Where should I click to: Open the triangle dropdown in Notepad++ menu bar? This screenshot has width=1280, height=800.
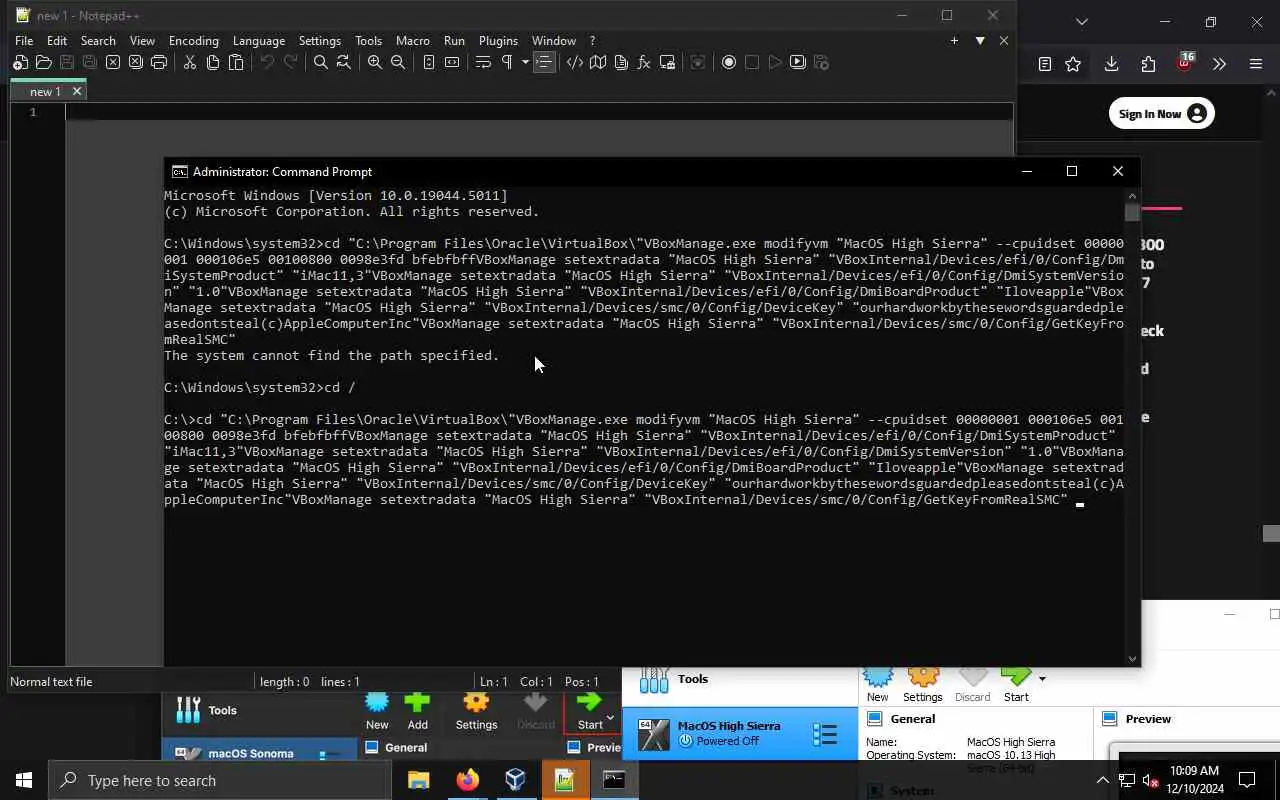tap(980, 41)
